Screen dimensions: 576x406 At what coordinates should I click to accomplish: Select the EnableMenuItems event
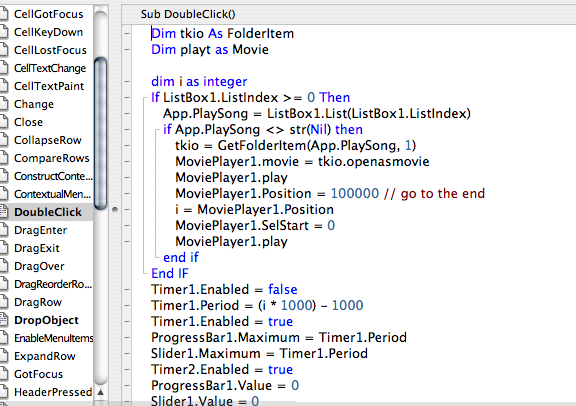(x=54, y=338)
